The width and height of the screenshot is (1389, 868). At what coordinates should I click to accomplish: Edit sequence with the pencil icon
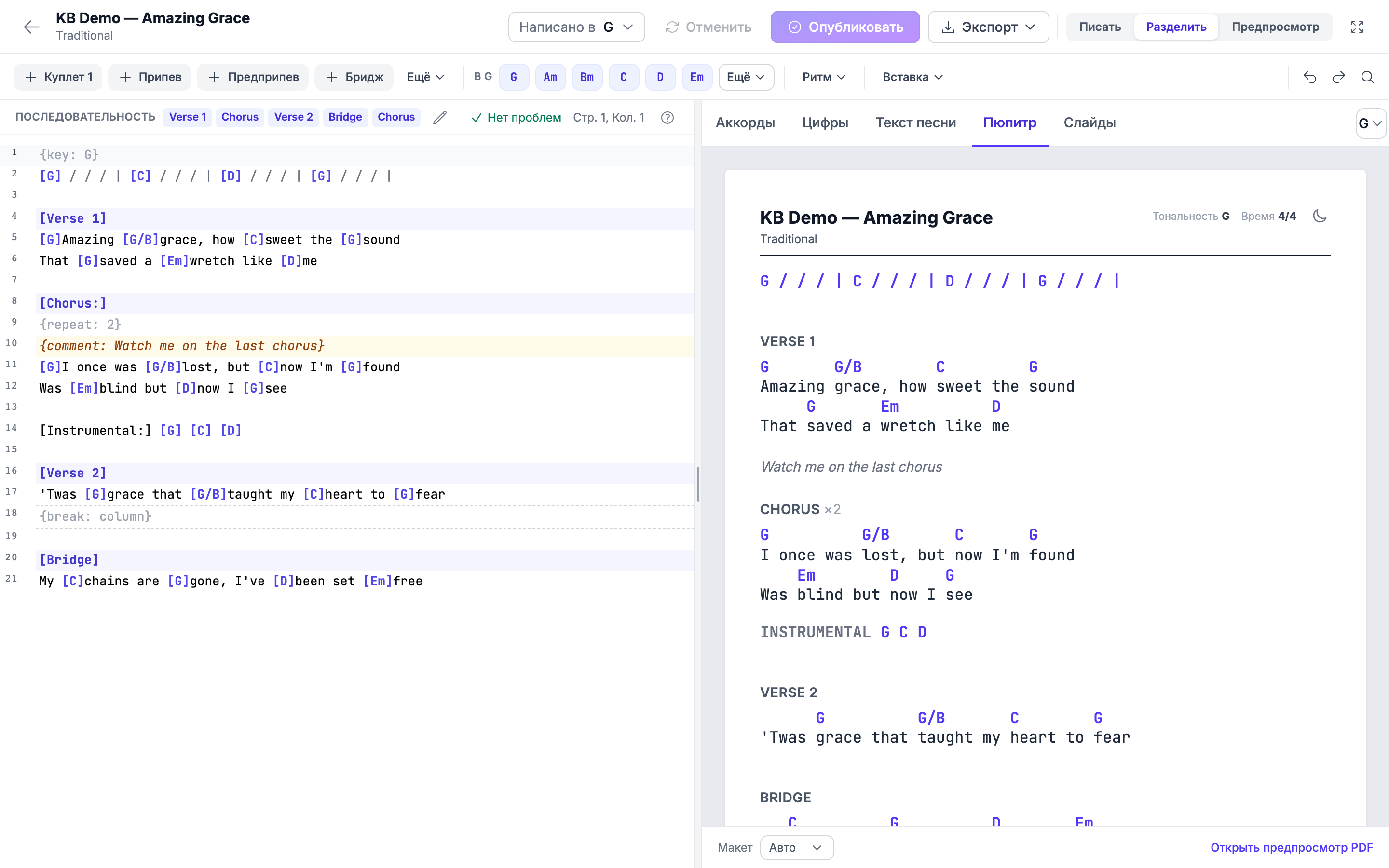tap(440, 117)
